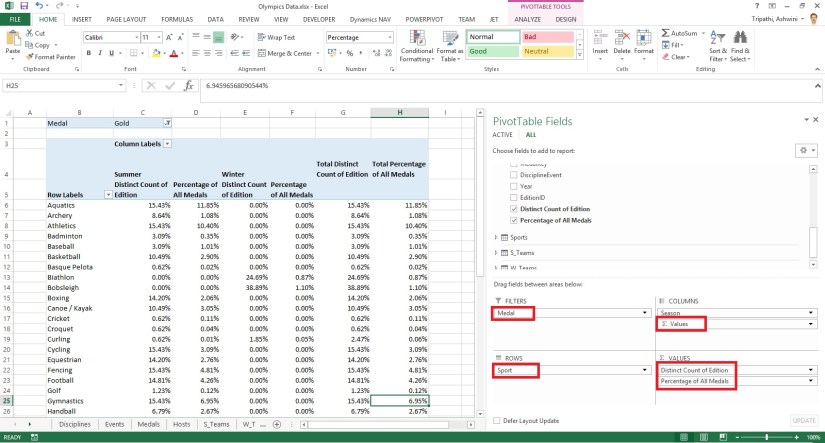
Task: Check the DisciplineEvent field
Action: coord(514,175)
